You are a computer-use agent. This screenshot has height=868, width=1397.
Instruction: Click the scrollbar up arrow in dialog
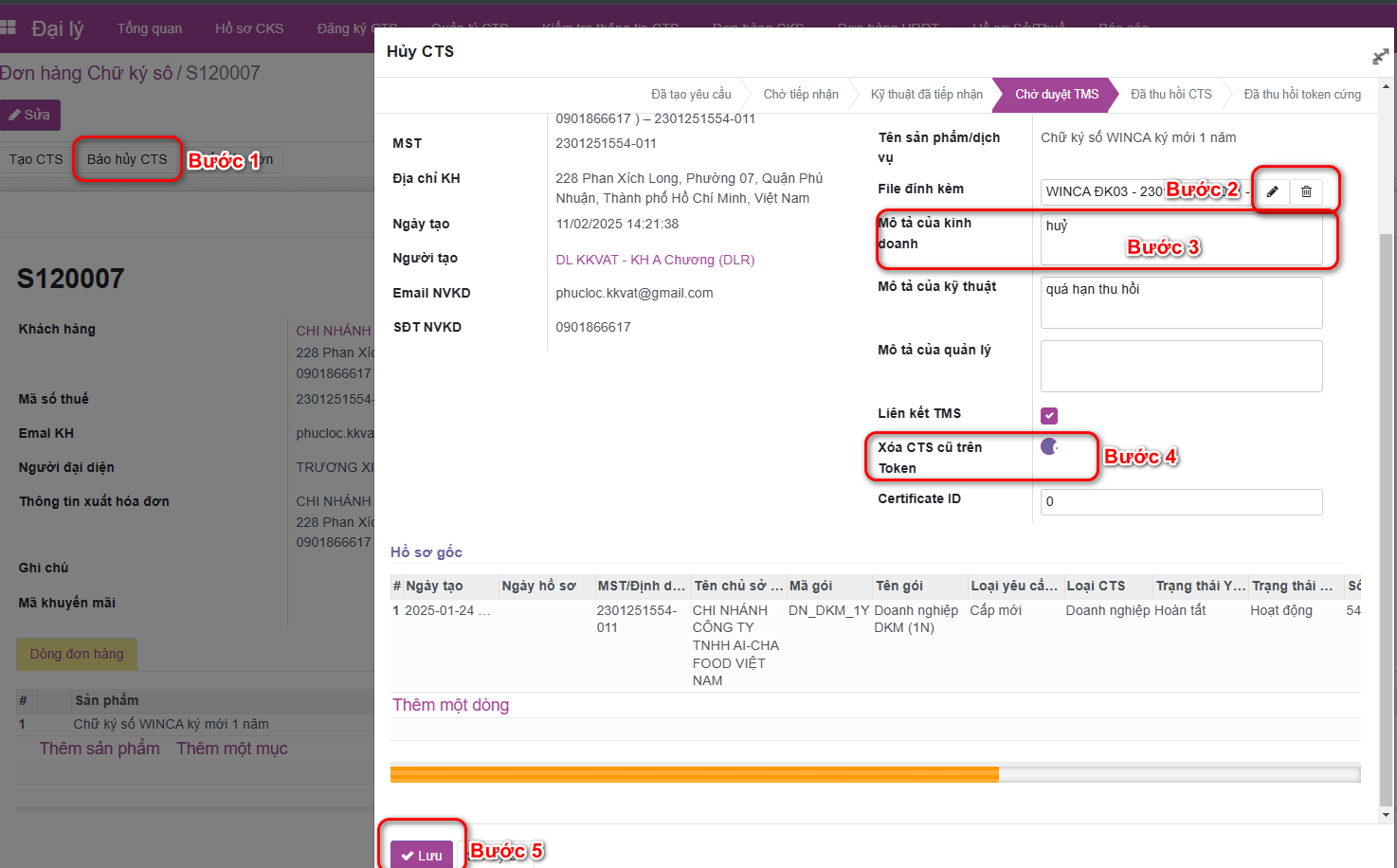tap(1387, 86)
